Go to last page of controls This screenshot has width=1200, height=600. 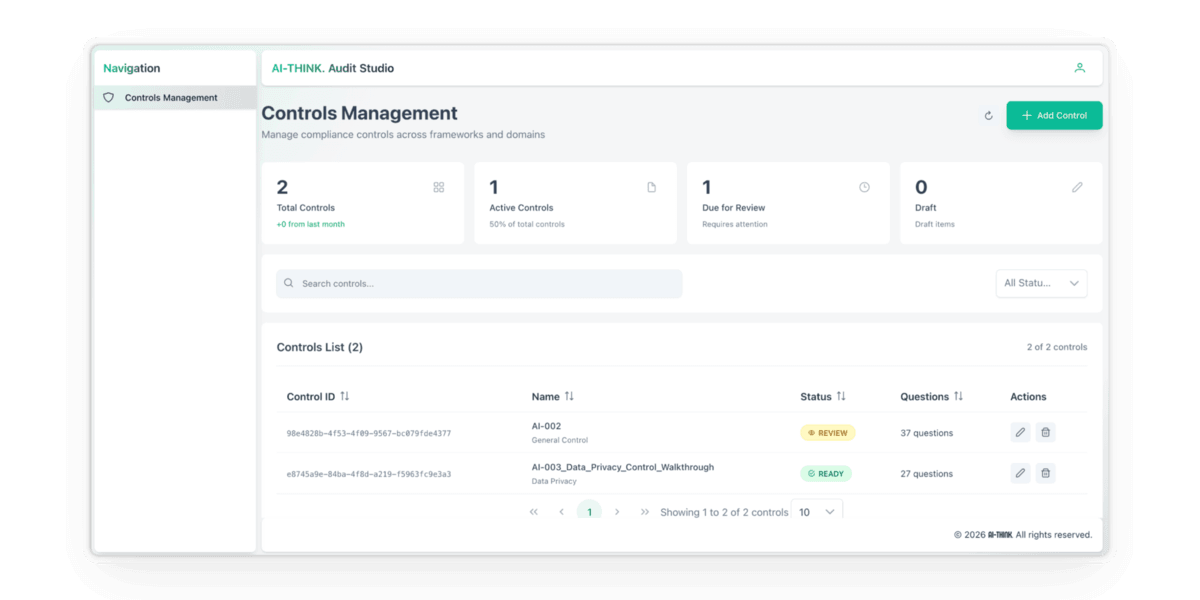[x=645, y=512]
